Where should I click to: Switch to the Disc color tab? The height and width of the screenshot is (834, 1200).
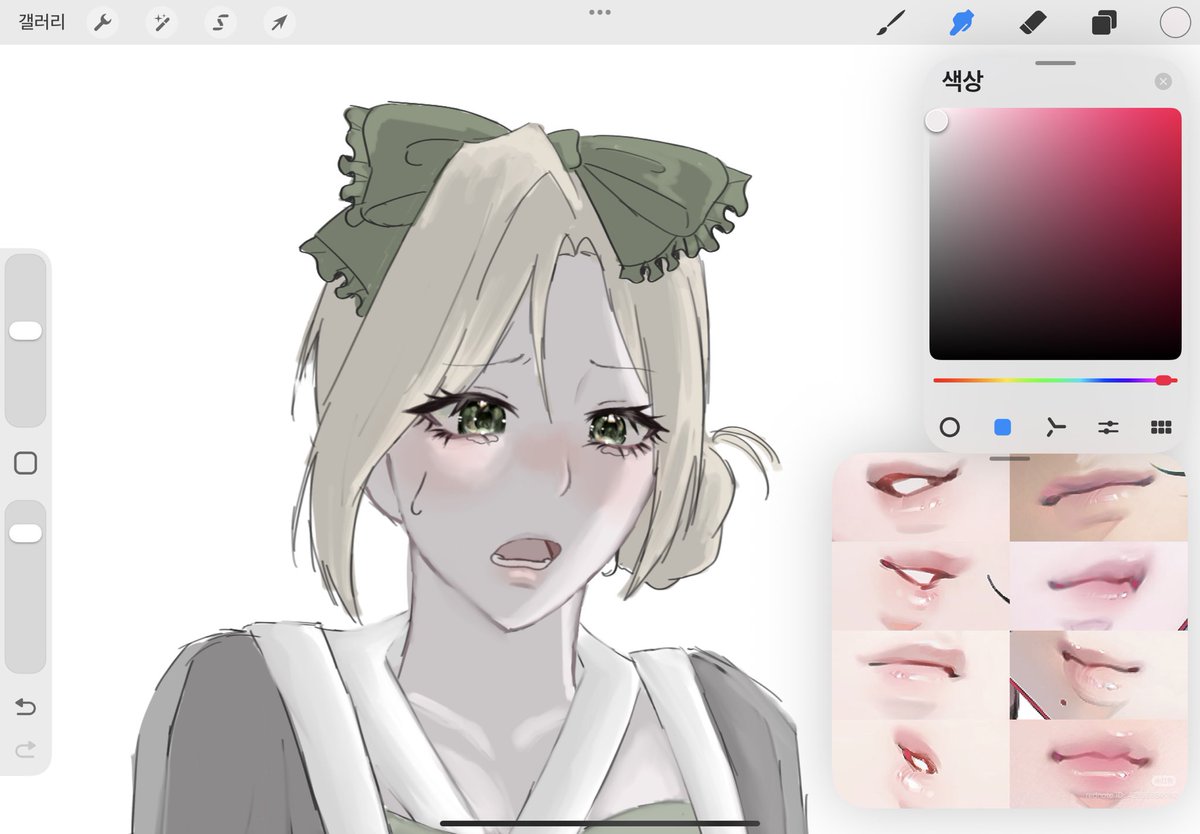950,427
